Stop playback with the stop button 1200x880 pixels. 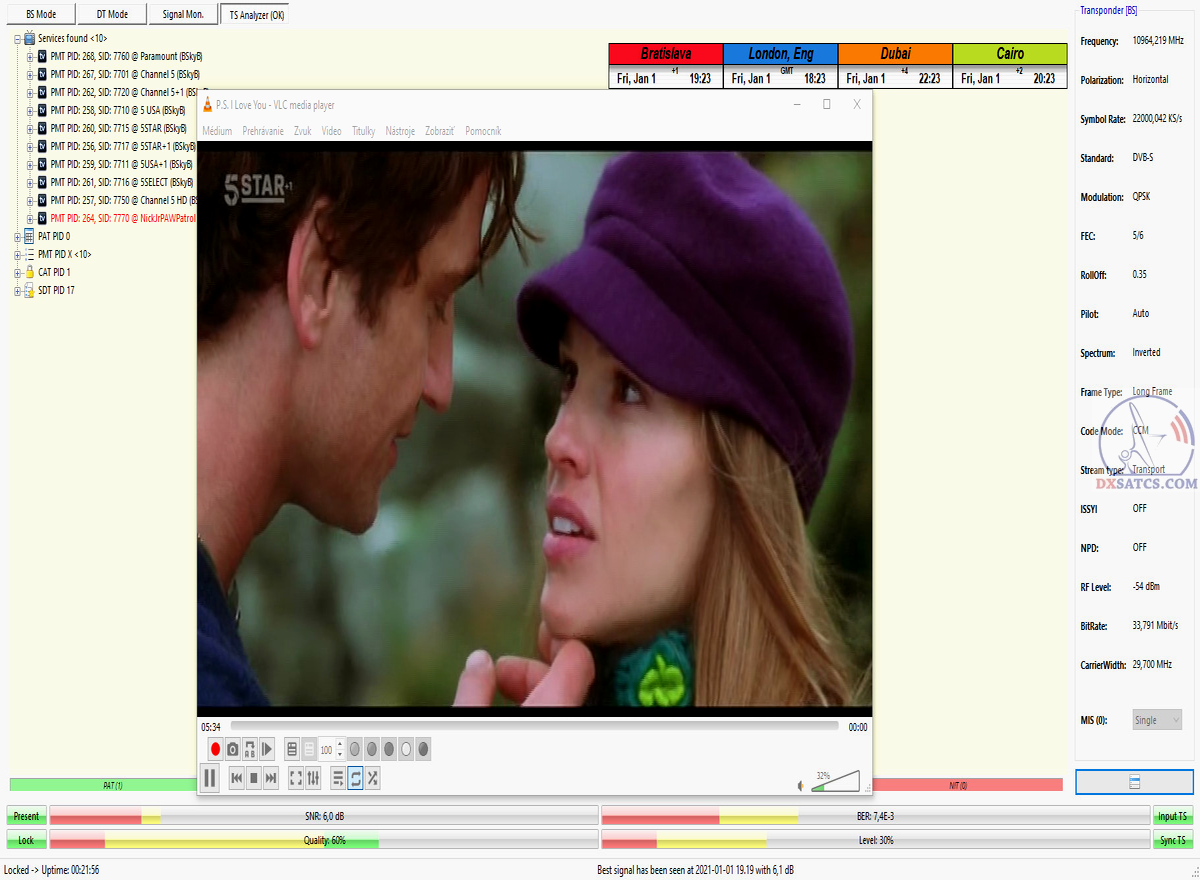(254, 778)
